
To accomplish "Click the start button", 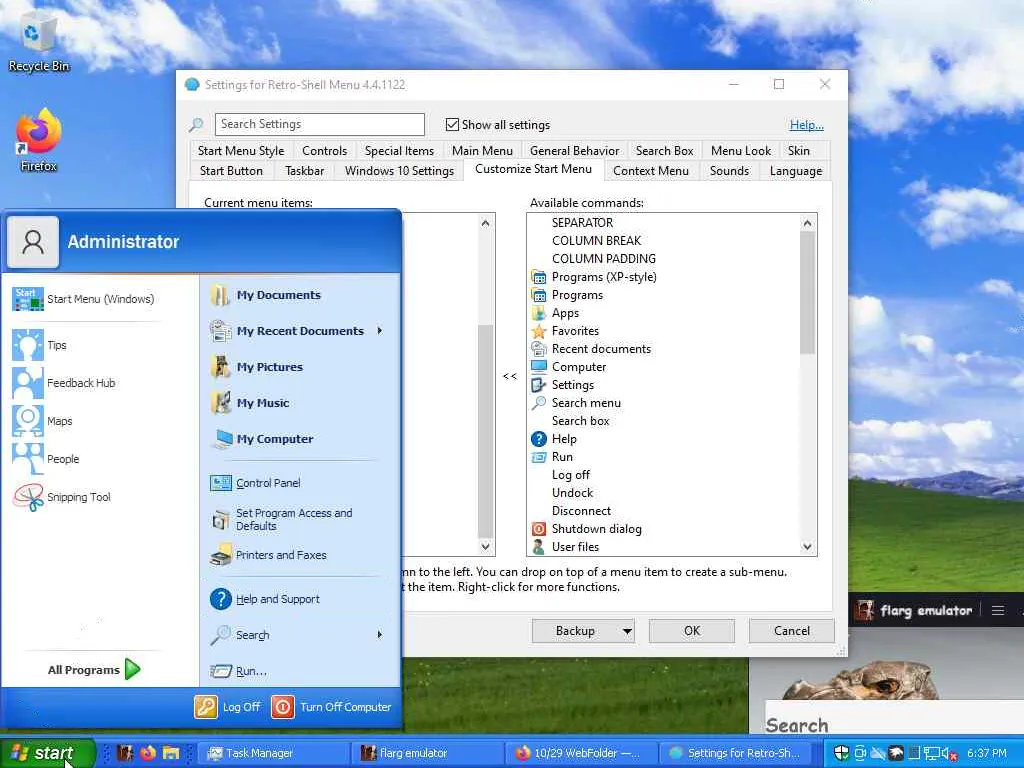I will [x=47, y=753].
